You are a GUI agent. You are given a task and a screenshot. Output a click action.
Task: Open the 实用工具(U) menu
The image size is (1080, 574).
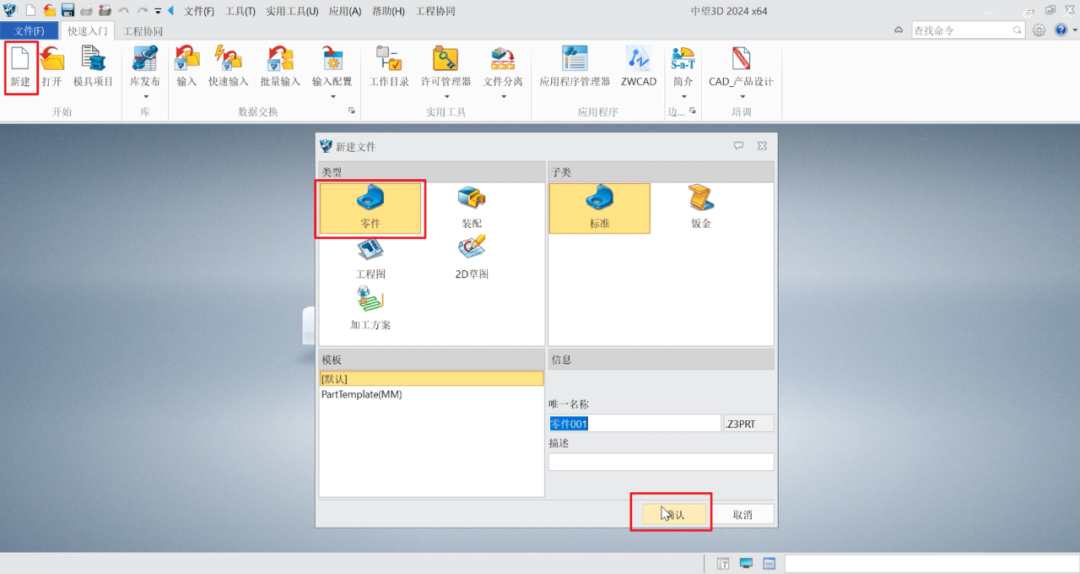(x=292, y=11)
